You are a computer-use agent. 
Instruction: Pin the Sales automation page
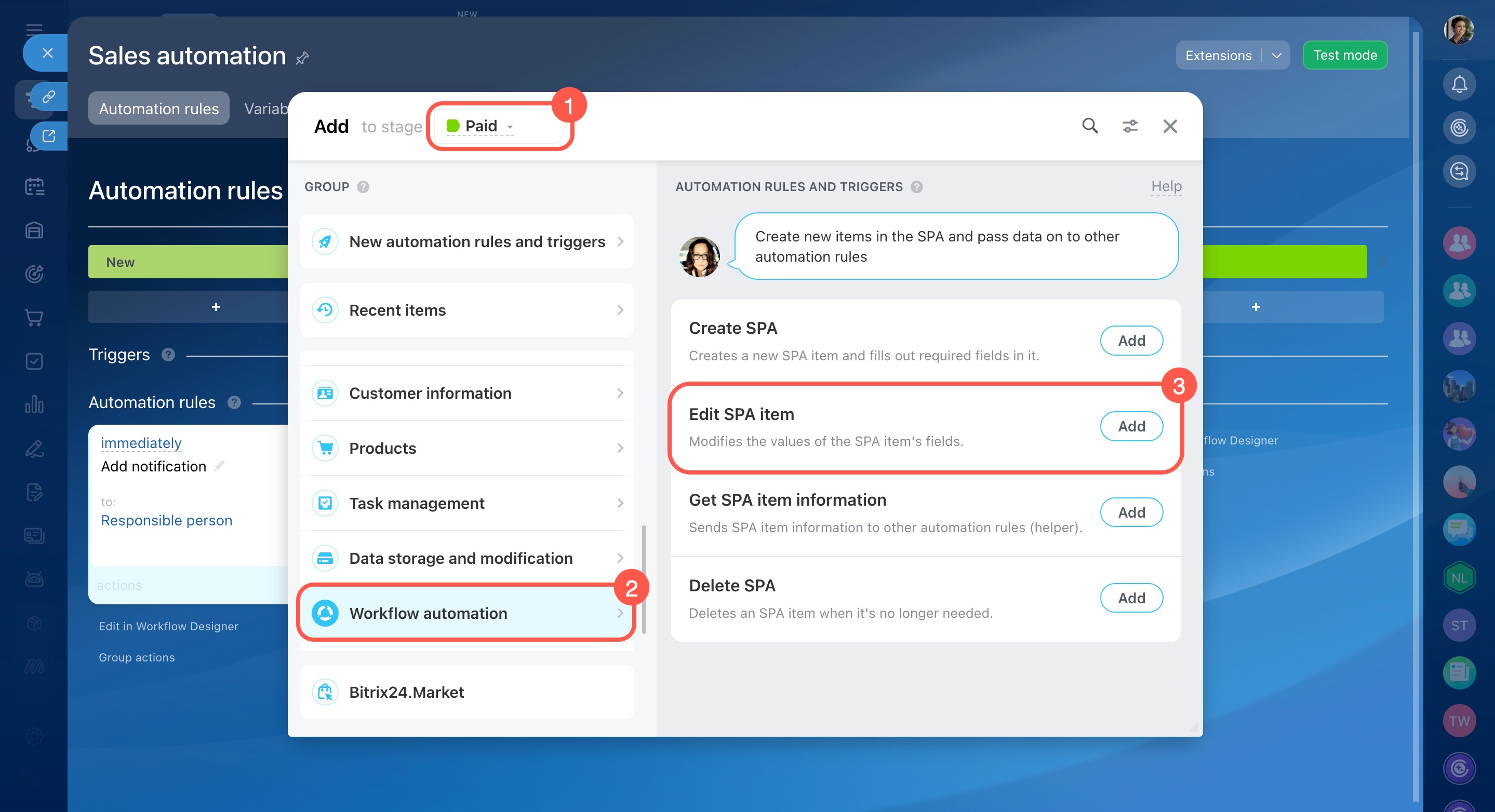pos(302,58)
